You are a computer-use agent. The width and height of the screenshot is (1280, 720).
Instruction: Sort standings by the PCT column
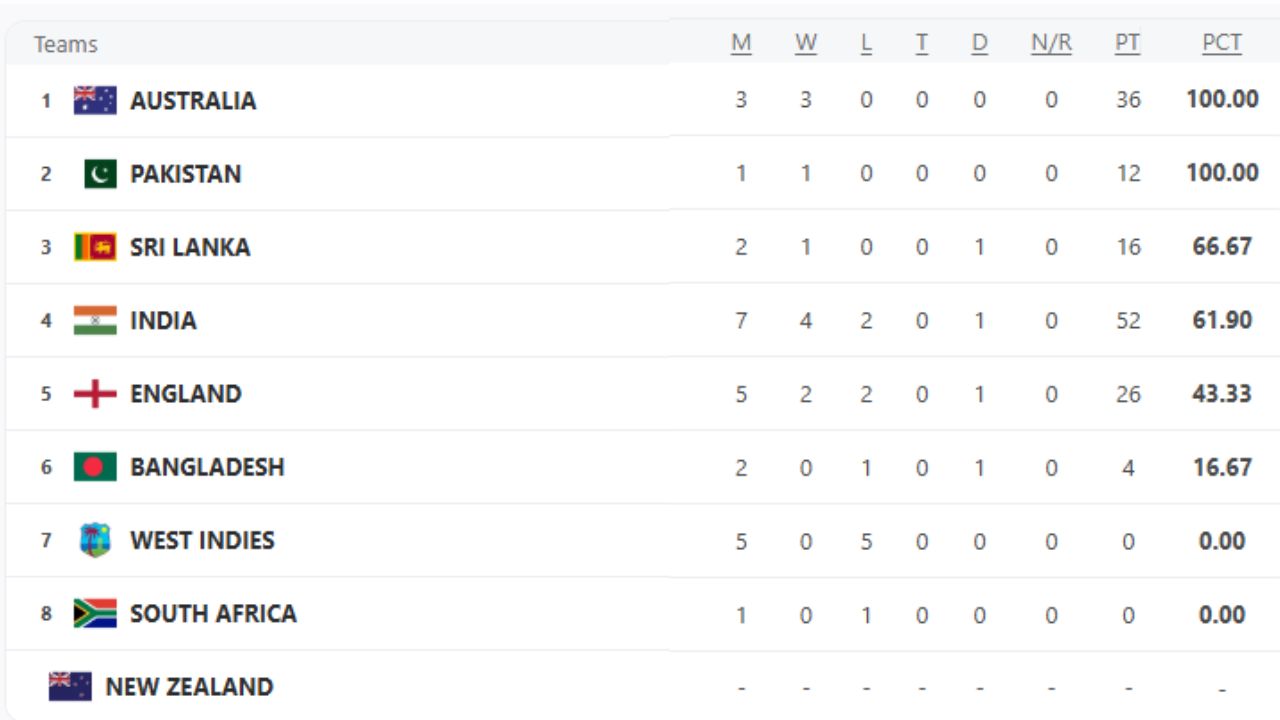coord(1221,43)
